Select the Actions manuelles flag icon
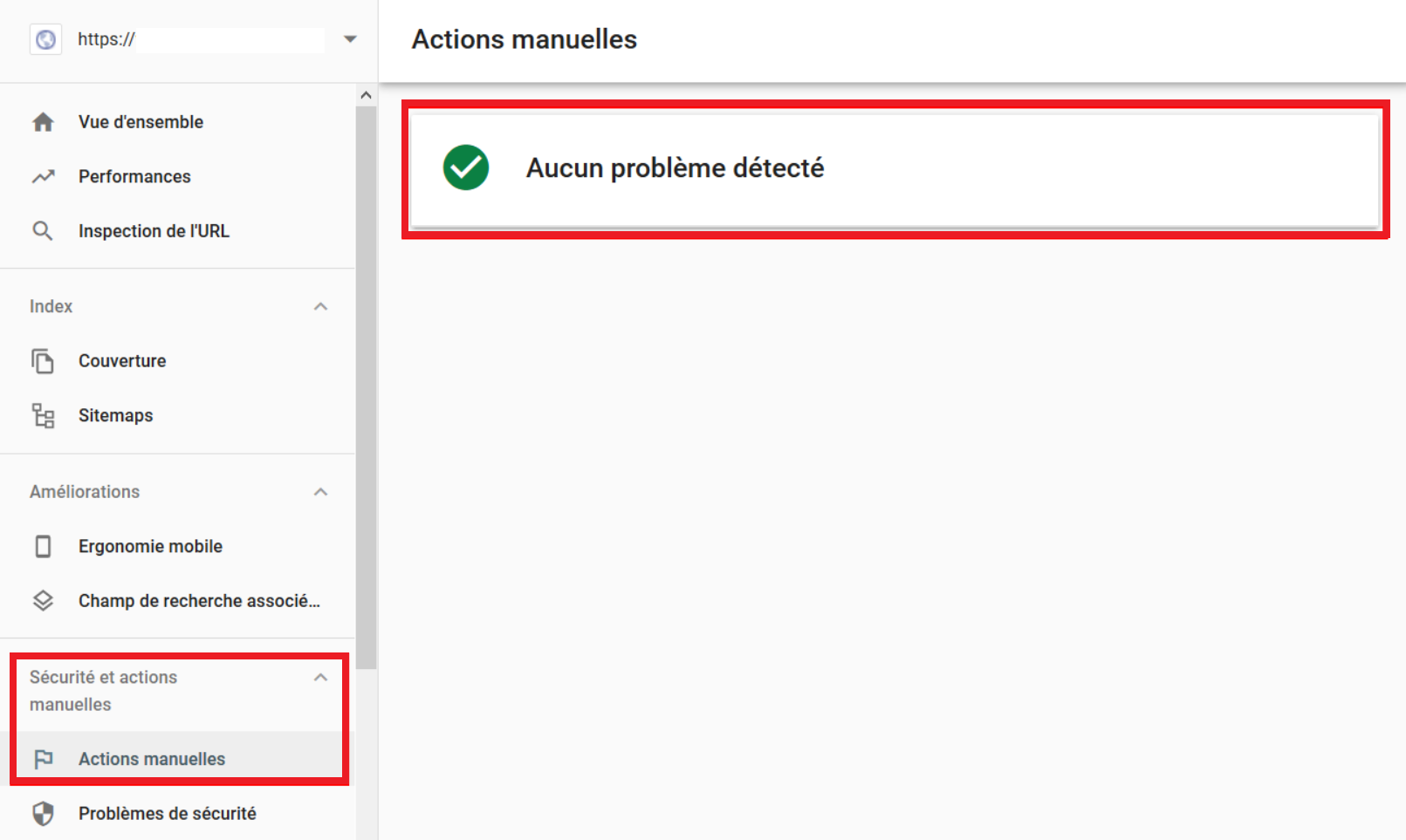Viewport: 1406px width, 840px height. (43, 759)
